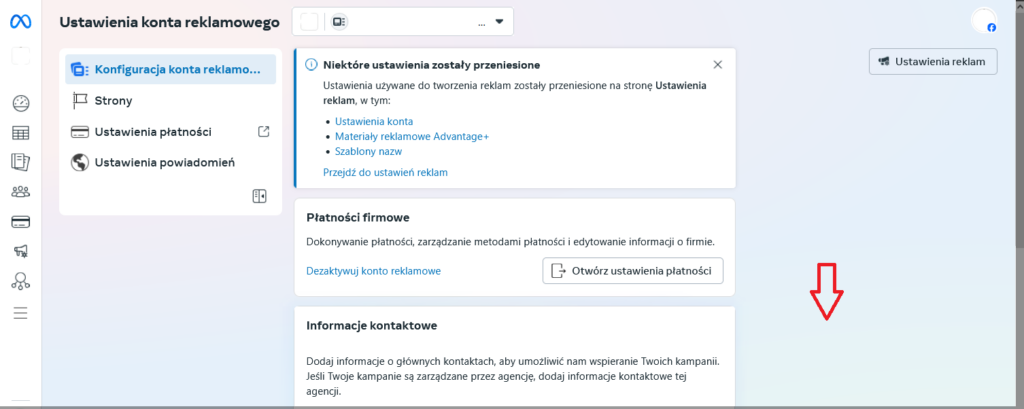Image resolution: width=1024 pixels, height=409 pixels.
Task: Open the account overview gauge icon
Action: tap(21, 103)
